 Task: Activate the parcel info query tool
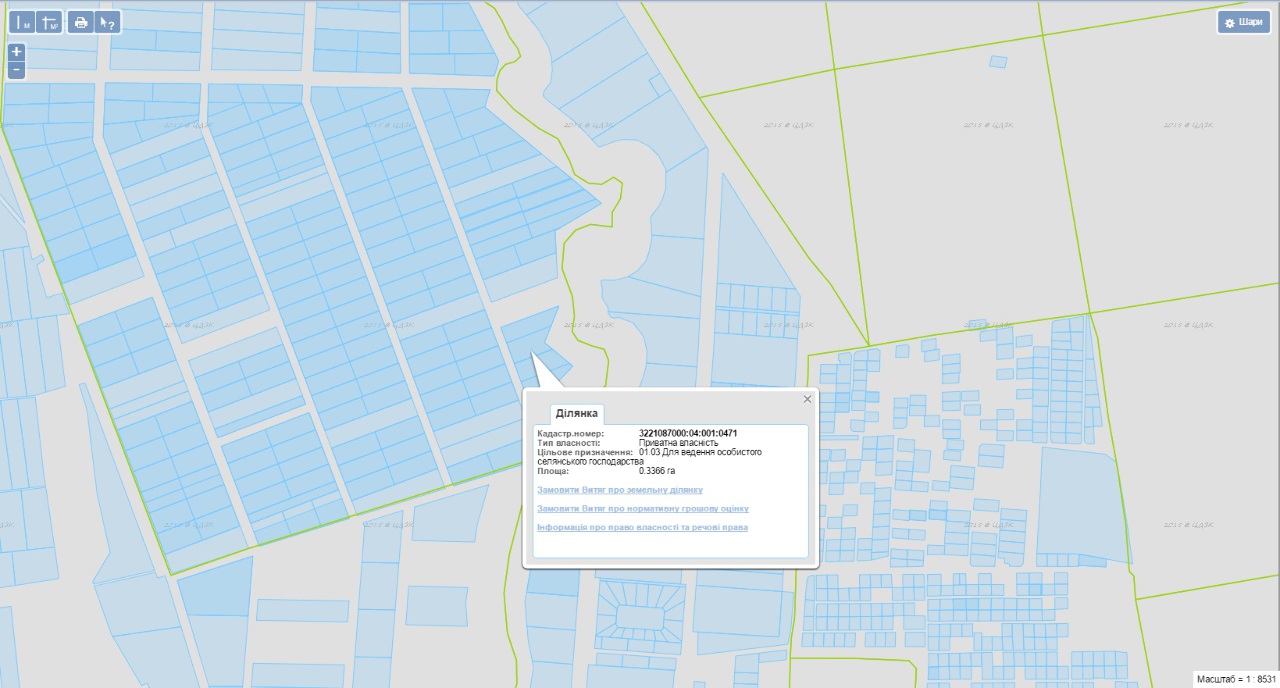(108, 22)
